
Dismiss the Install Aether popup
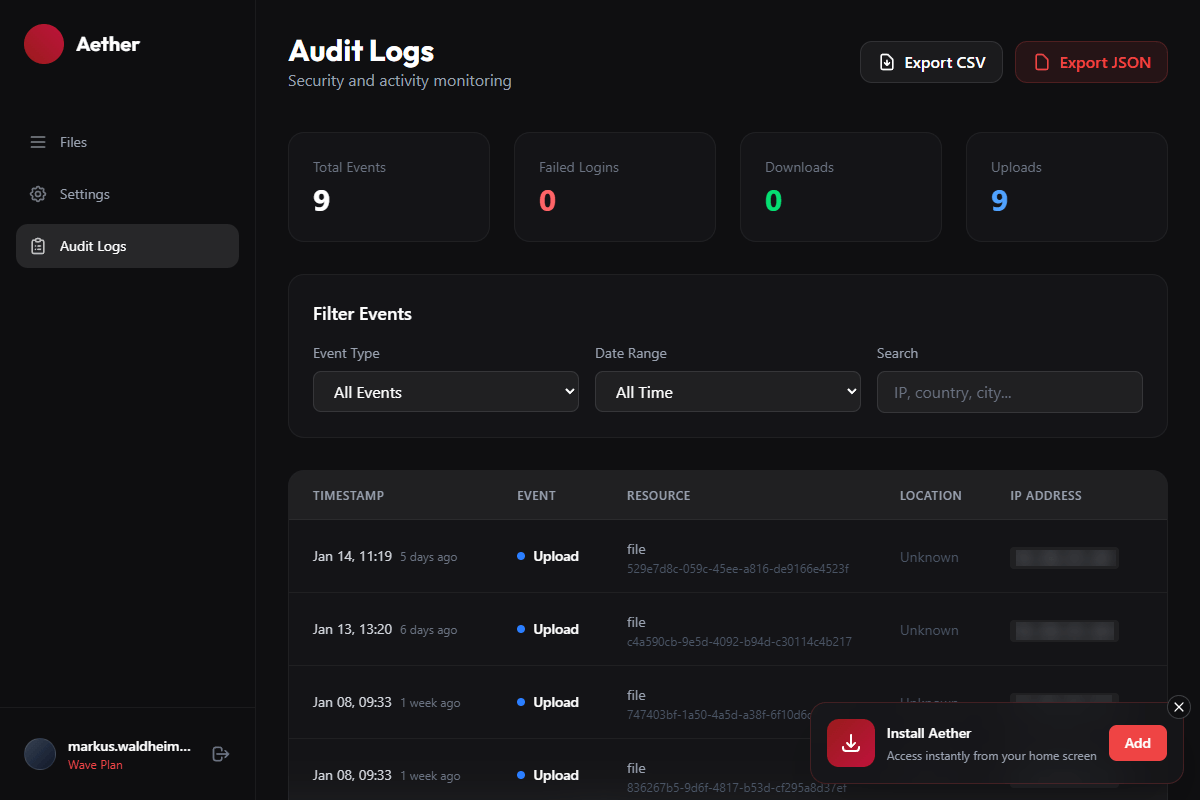pyautogui.click(x=1179, y=707)
